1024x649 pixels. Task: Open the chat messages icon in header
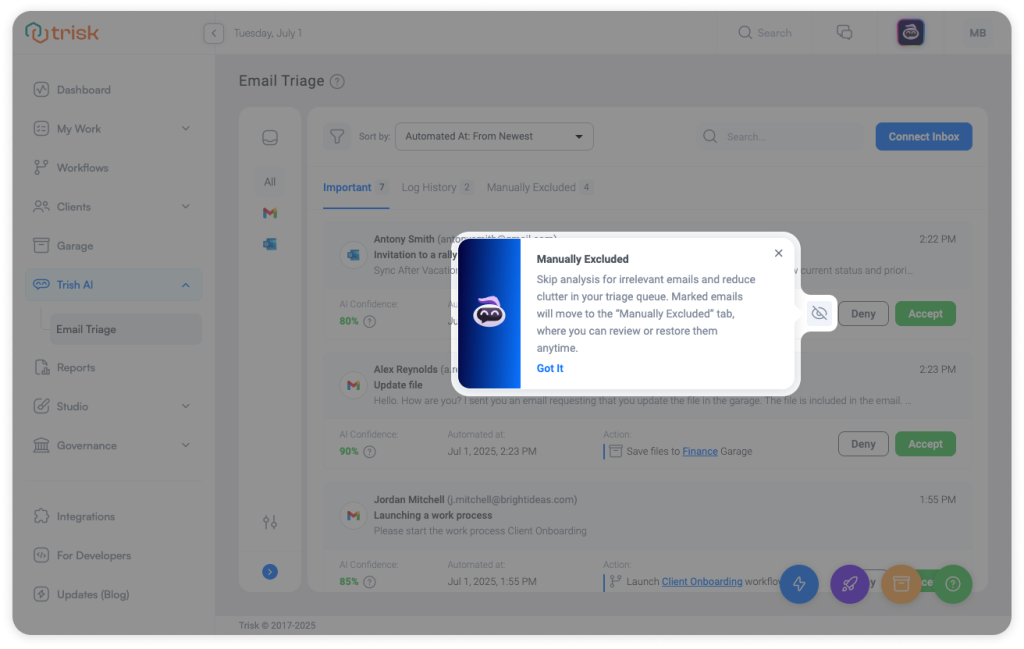tap(844, 33)
